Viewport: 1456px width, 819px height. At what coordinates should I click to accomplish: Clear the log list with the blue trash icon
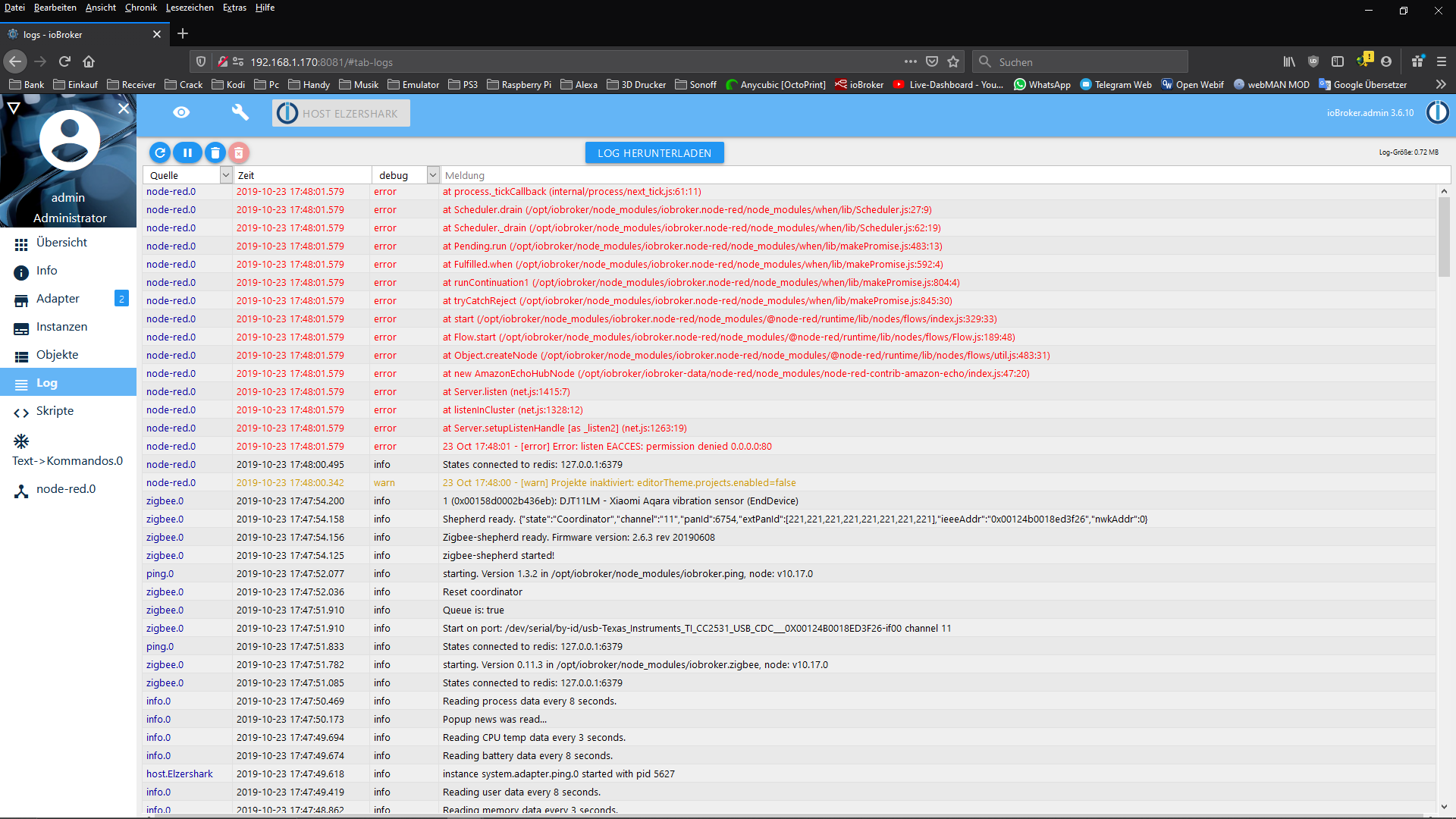tap(215, 152)
